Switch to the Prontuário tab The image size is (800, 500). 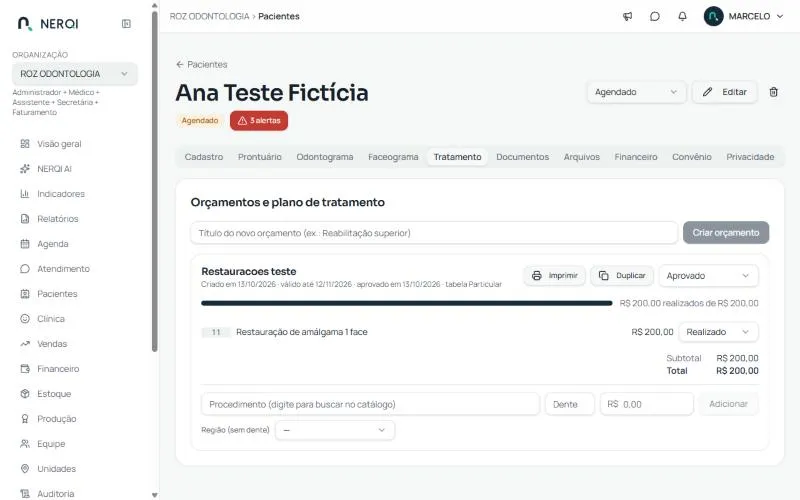coord(260,157)
